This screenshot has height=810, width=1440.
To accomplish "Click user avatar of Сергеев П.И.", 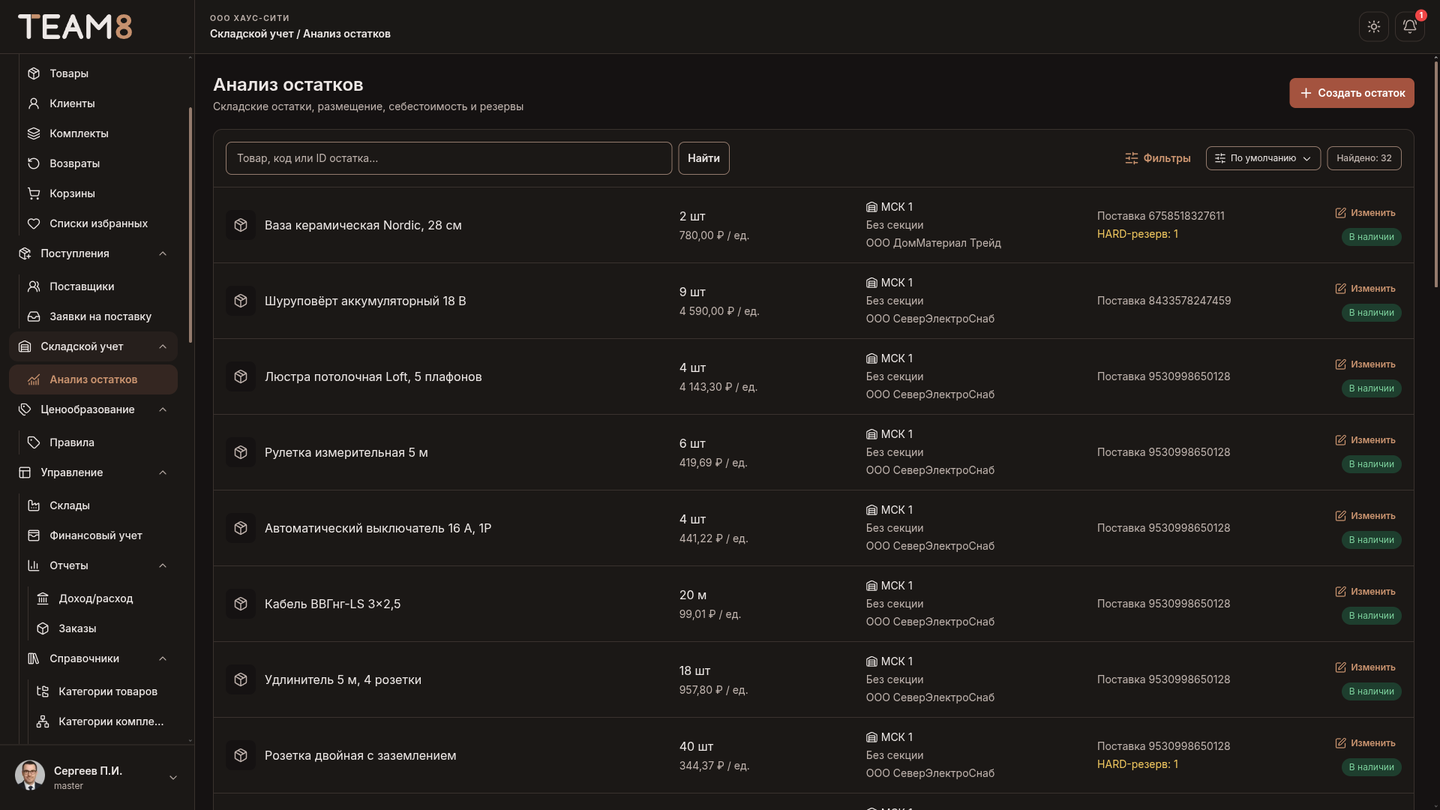I will tap(30, 775).
